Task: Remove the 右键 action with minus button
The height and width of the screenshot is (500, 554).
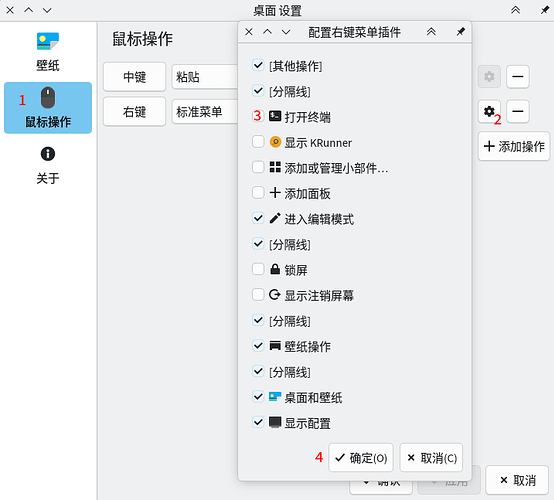Action: point(518,112)
